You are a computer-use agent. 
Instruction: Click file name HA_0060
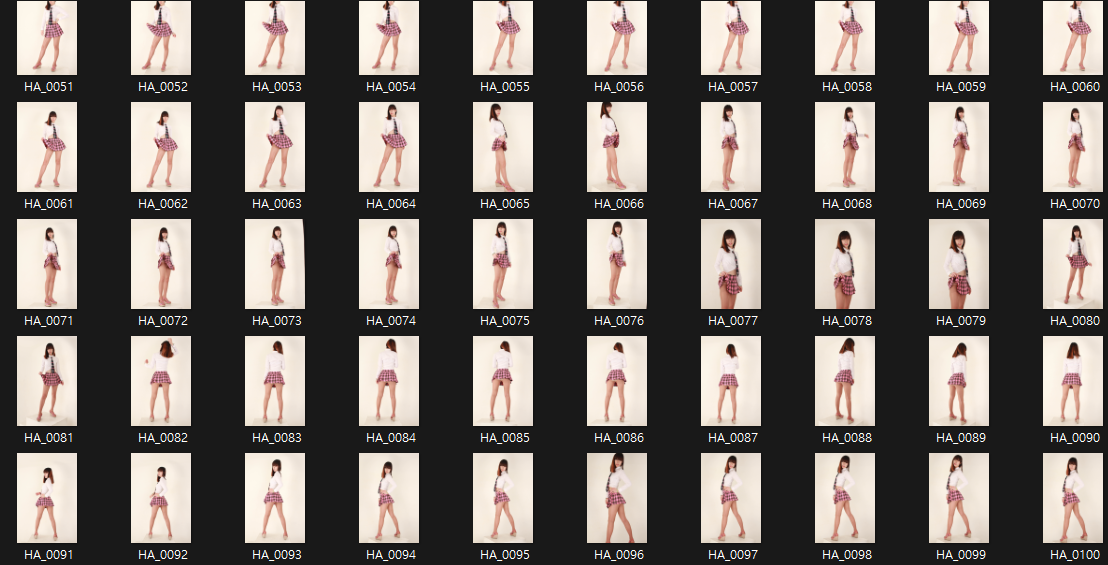tap(1075, 87)
